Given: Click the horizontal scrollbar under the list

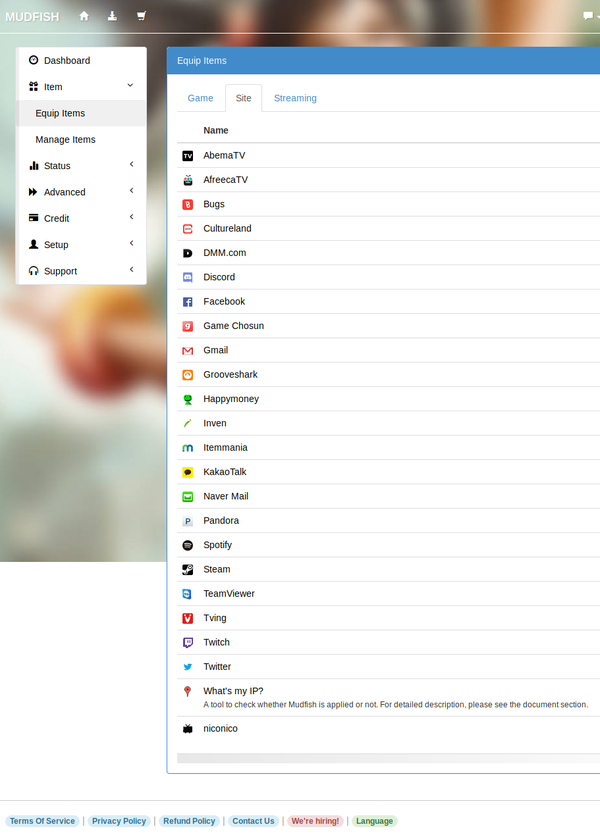Looking at the screenshot, I should point(388,758).
